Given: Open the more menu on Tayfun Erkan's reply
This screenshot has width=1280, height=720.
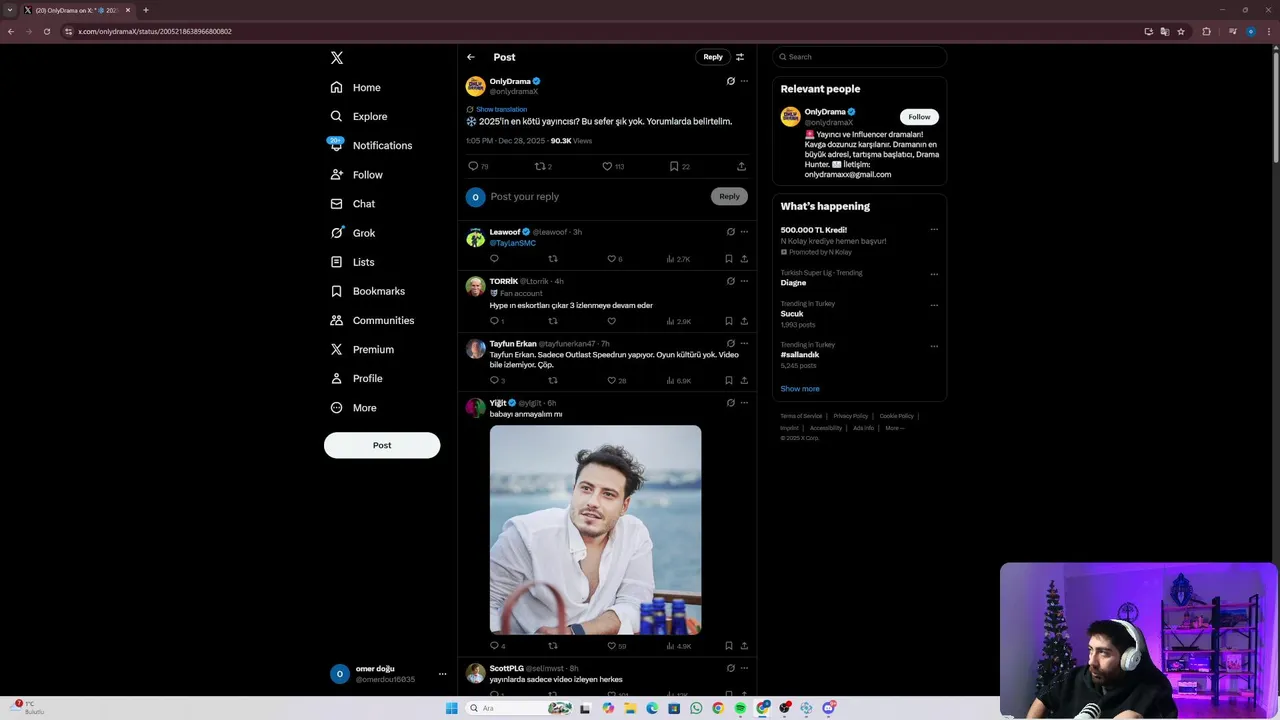Looking at the screenshot, I should [744, 343].
